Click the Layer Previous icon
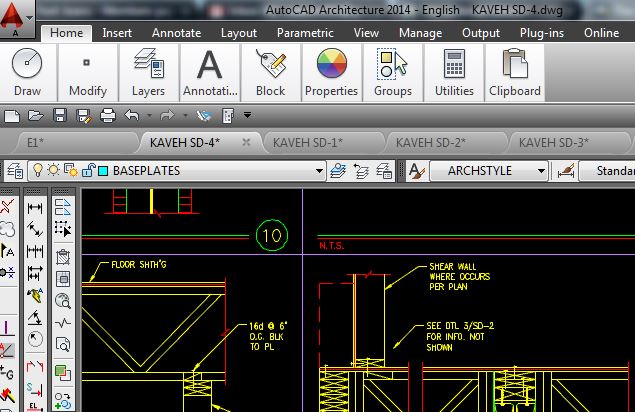 click(x=361, y=171)
